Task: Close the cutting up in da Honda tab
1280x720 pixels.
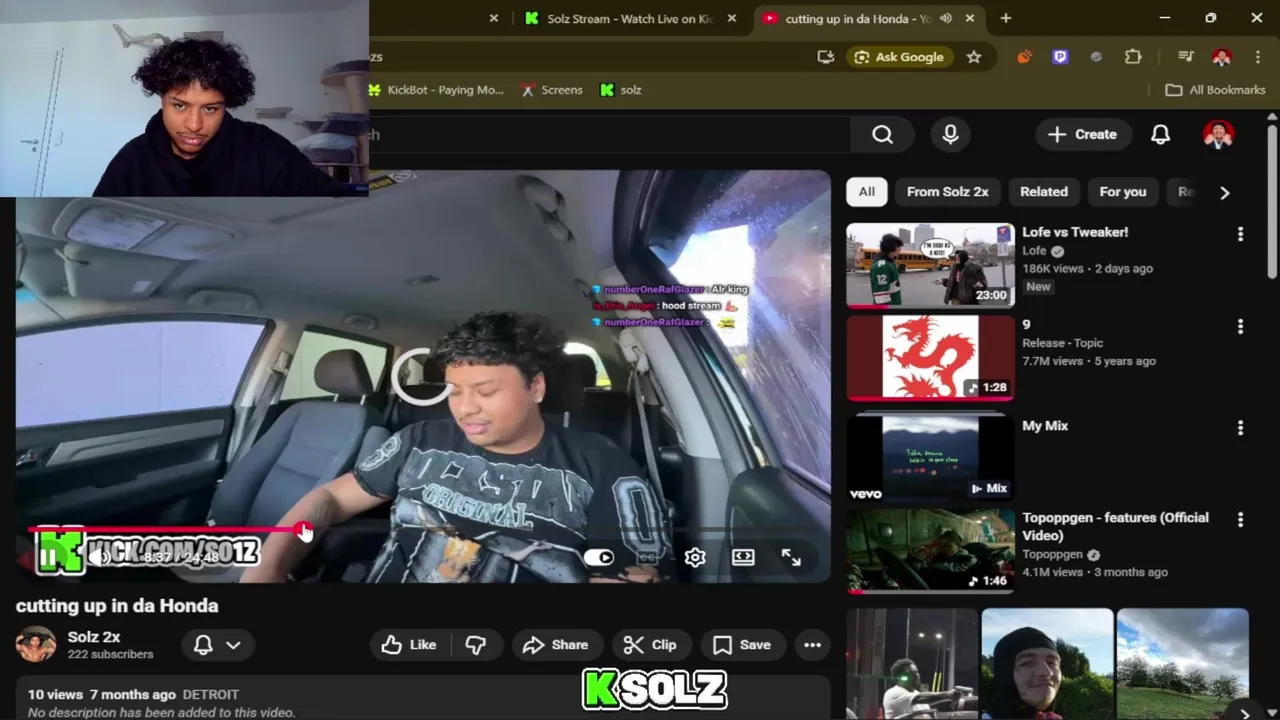Action: point(970,18)
